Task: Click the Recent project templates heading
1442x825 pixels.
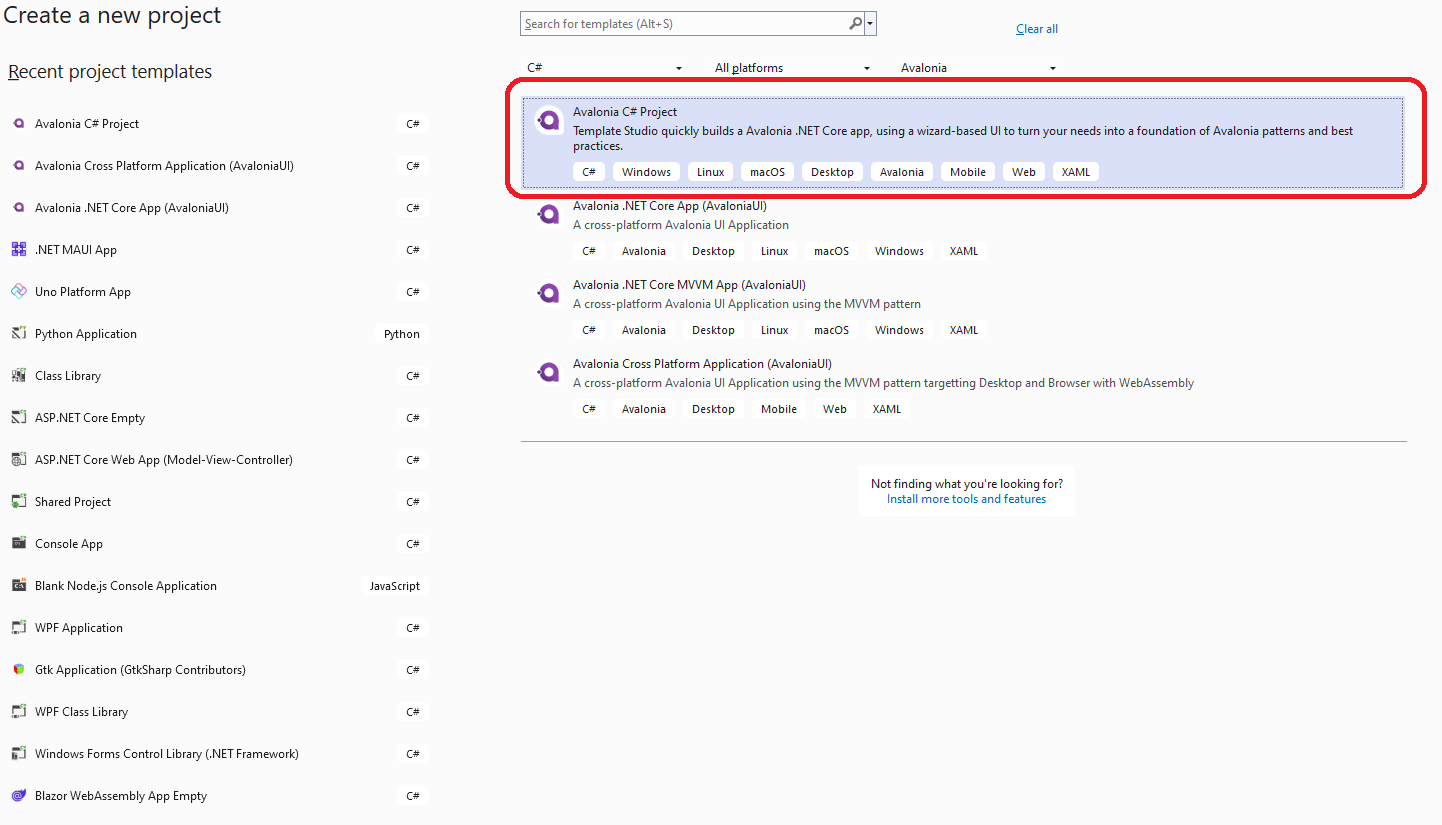Action: click(110, 72)
